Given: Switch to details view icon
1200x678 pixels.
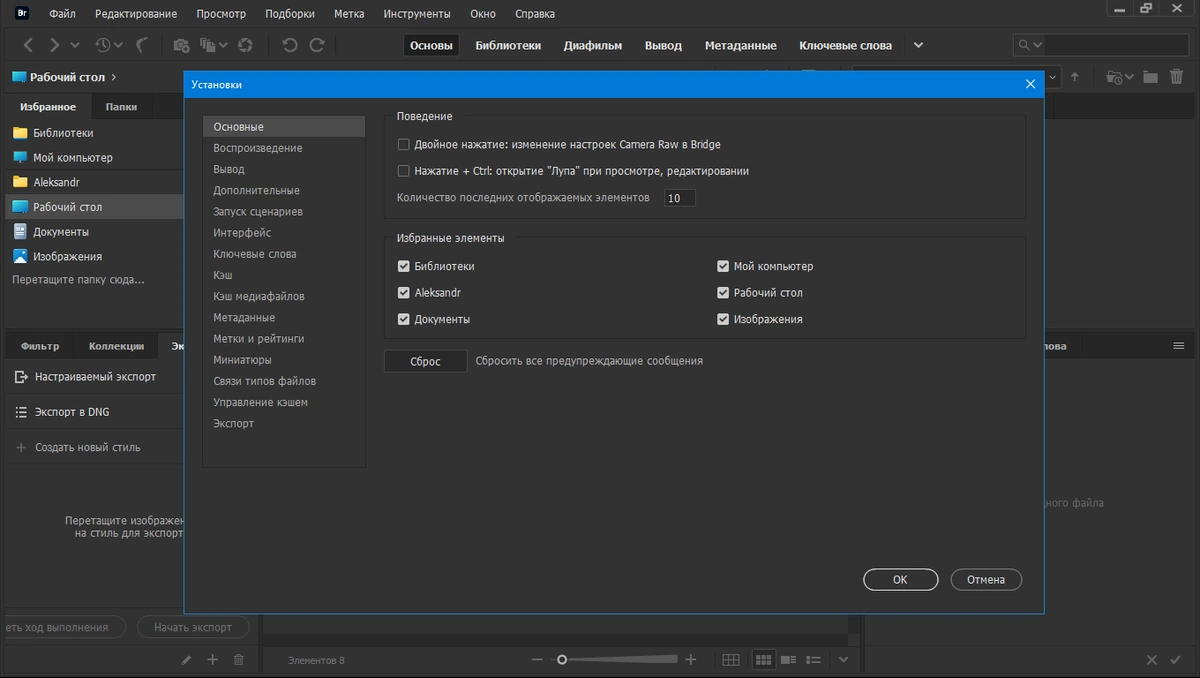Looking at the screenshot, I should (x=789, y=660).
